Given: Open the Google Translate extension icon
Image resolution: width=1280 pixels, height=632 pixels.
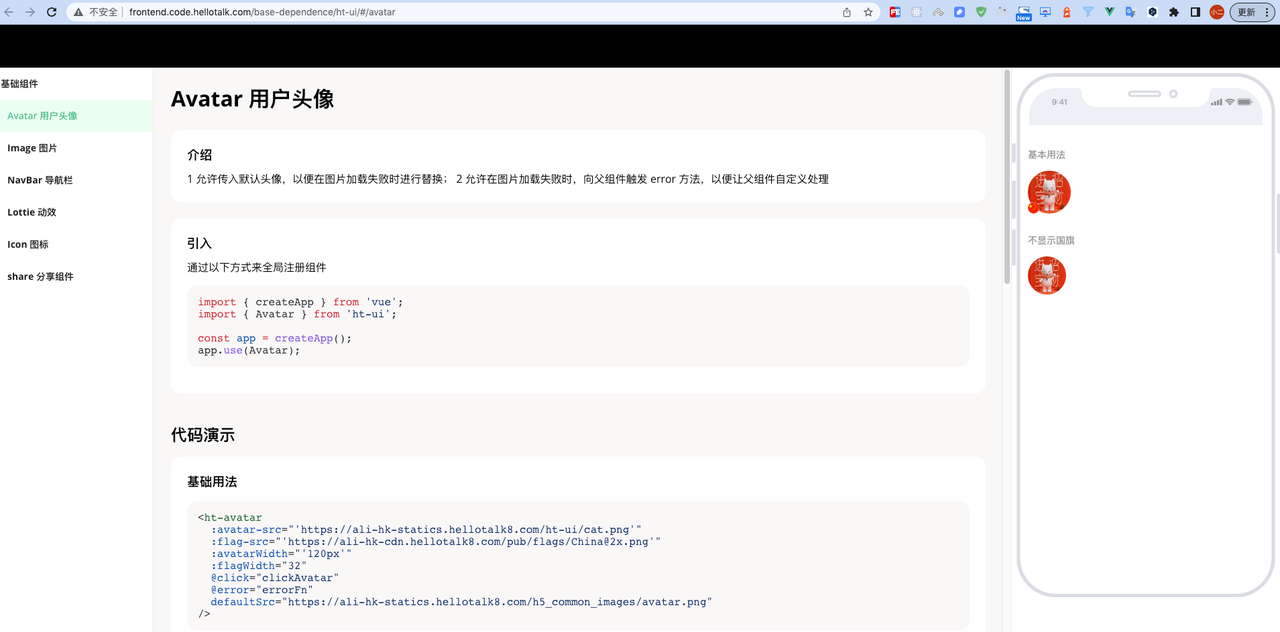Looking at the screenshot, I should click(x=1131, y=12).
